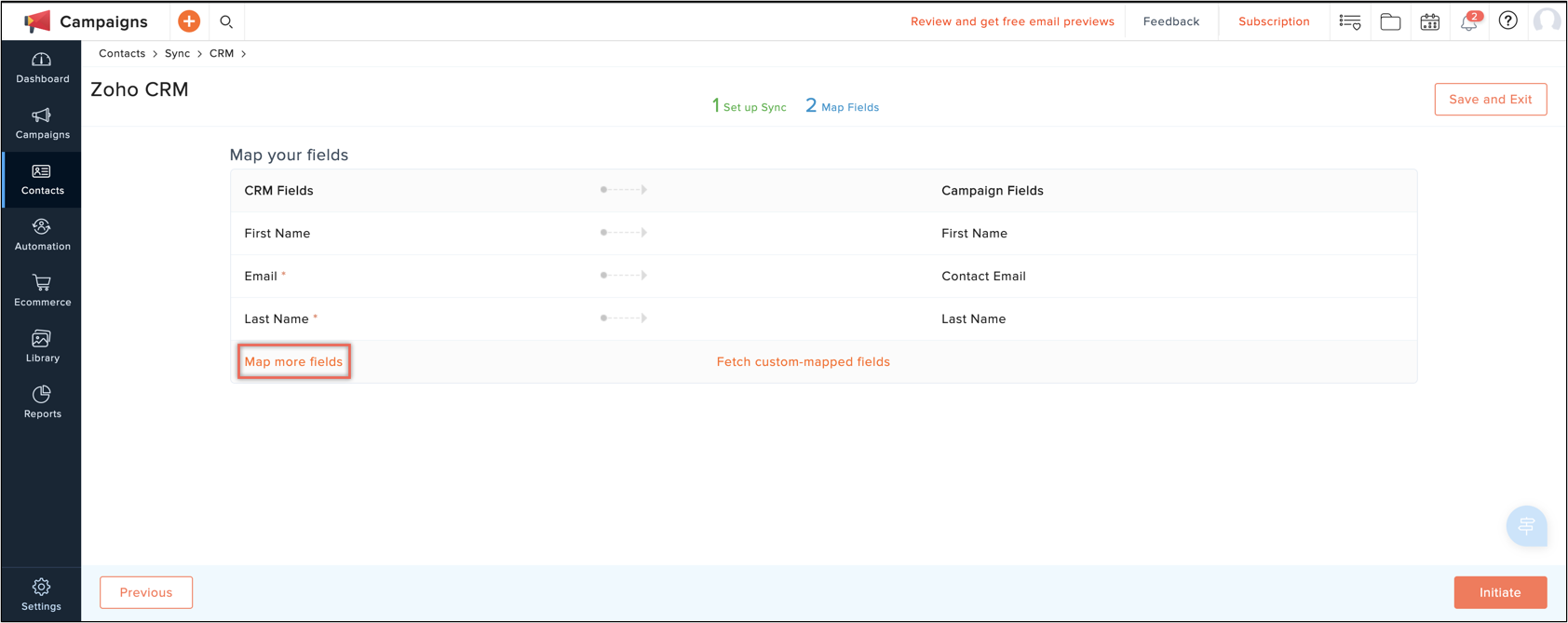The height and width of the screenshot is (623, 1568).
Task: Open the Dashboard sidebar item
Action: point(42,68)
